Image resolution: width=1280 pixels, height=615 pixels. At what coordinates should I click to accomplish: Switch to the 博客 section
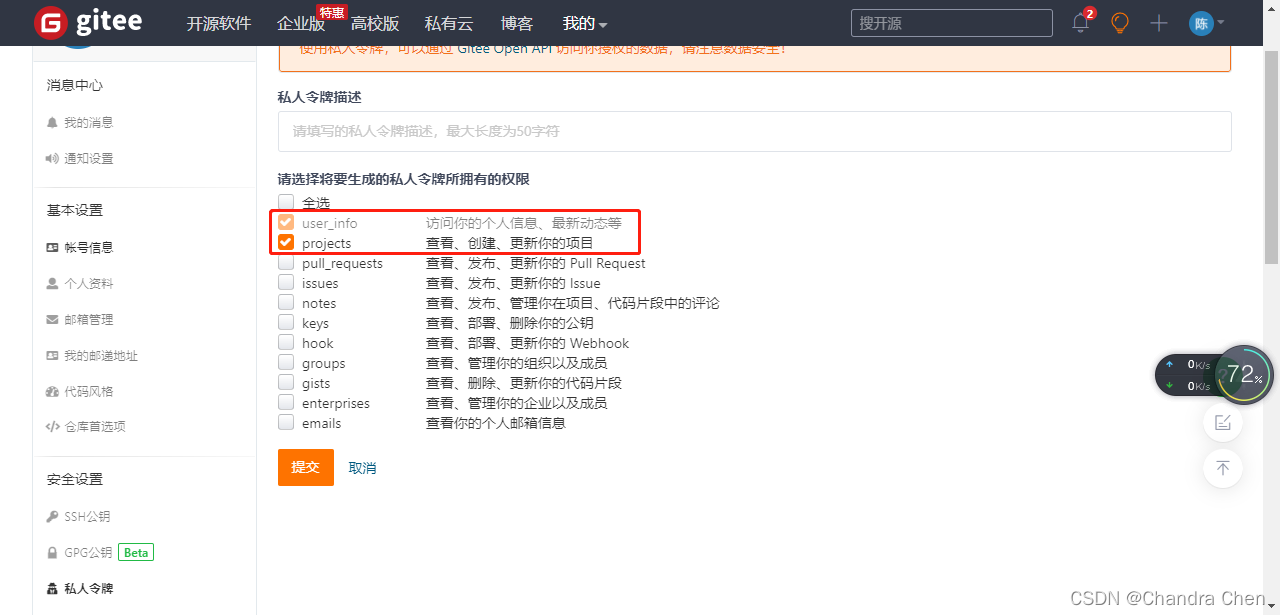click(516, 22)
